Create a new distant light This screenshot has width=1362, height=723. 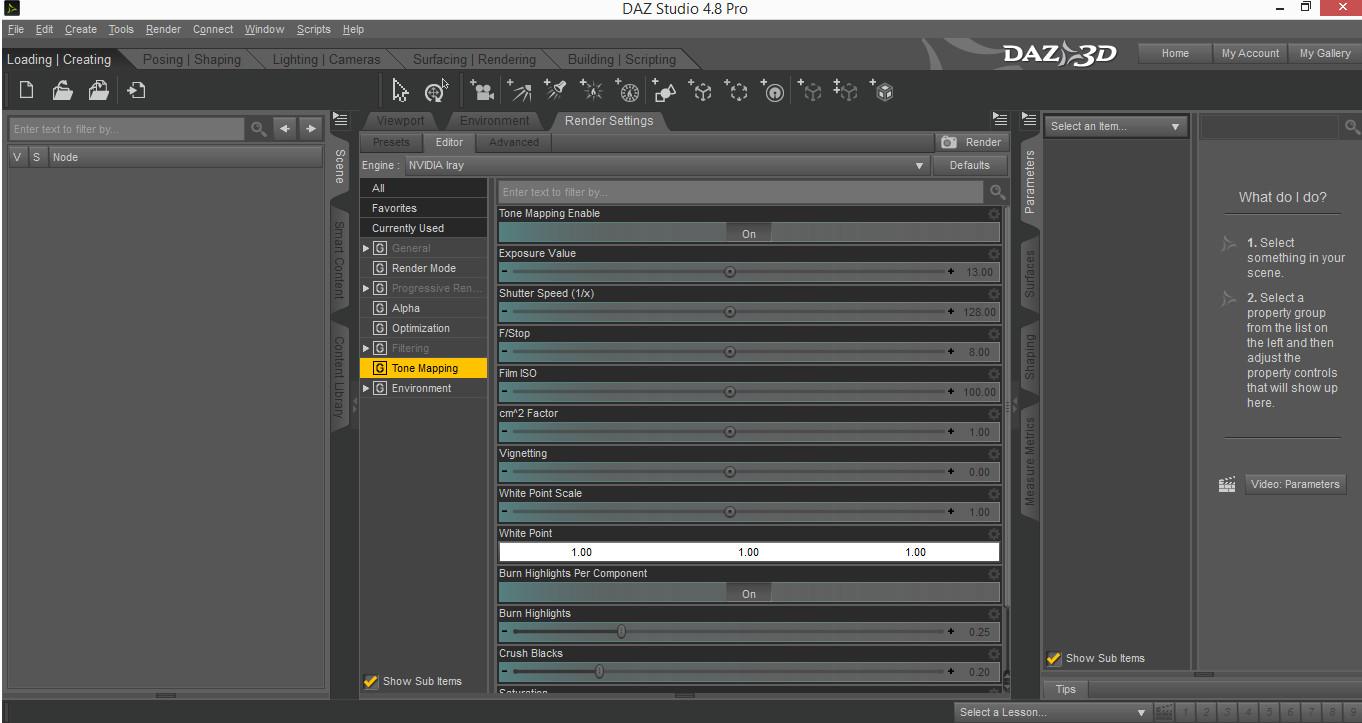[519, 92]
